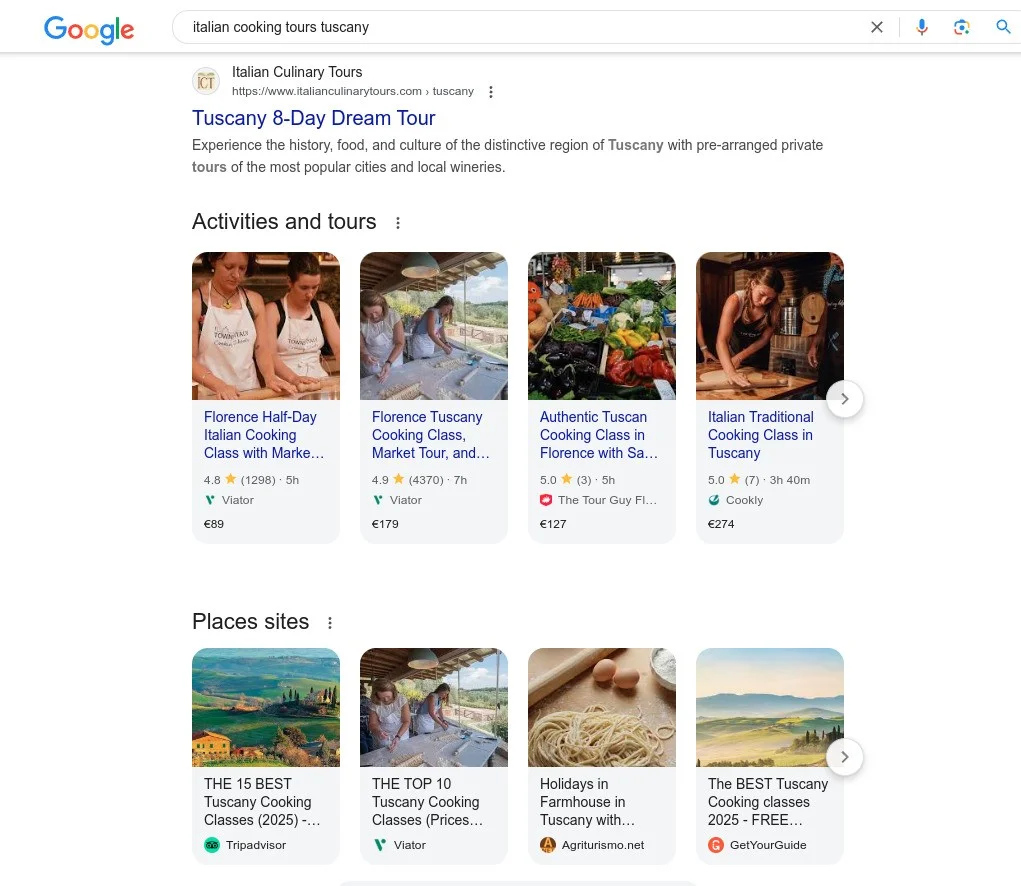
Task: Click inside the Google search input field
Action: 520,27
